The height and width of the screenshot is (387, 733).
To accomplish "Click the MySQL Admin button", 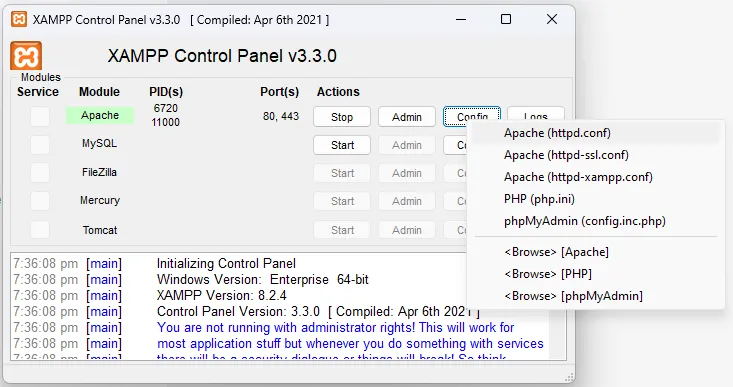I will 407,145.
